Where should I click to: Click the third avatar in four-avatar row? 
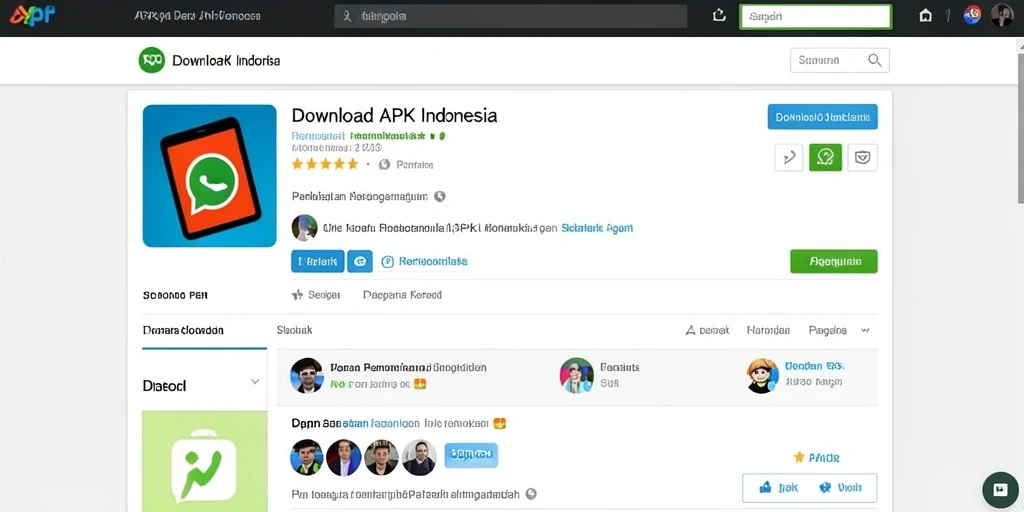tap(381, 457)
